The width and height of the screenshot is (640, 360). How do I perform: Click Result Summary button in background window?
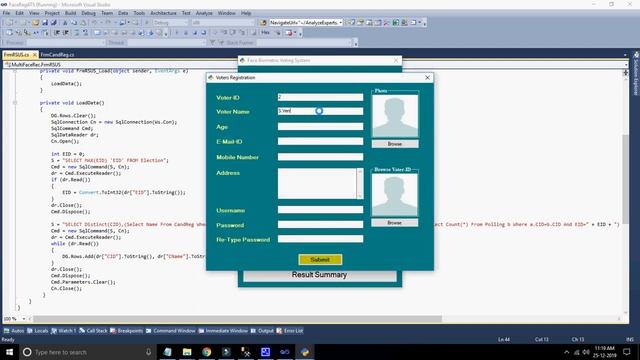320,275
